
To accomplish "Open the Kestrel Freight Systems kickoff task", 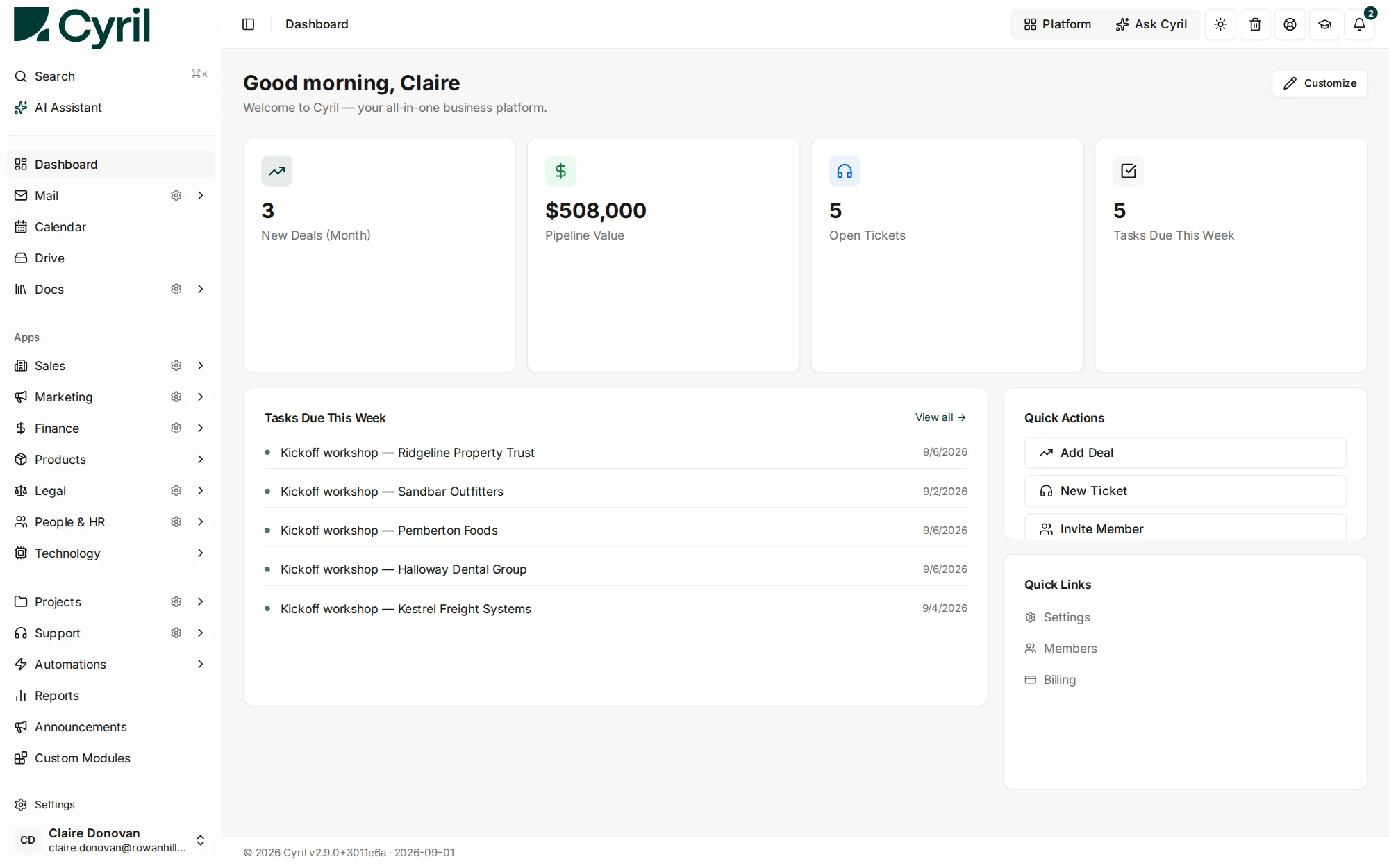I will pyautogui.click(x=615, y=609).
